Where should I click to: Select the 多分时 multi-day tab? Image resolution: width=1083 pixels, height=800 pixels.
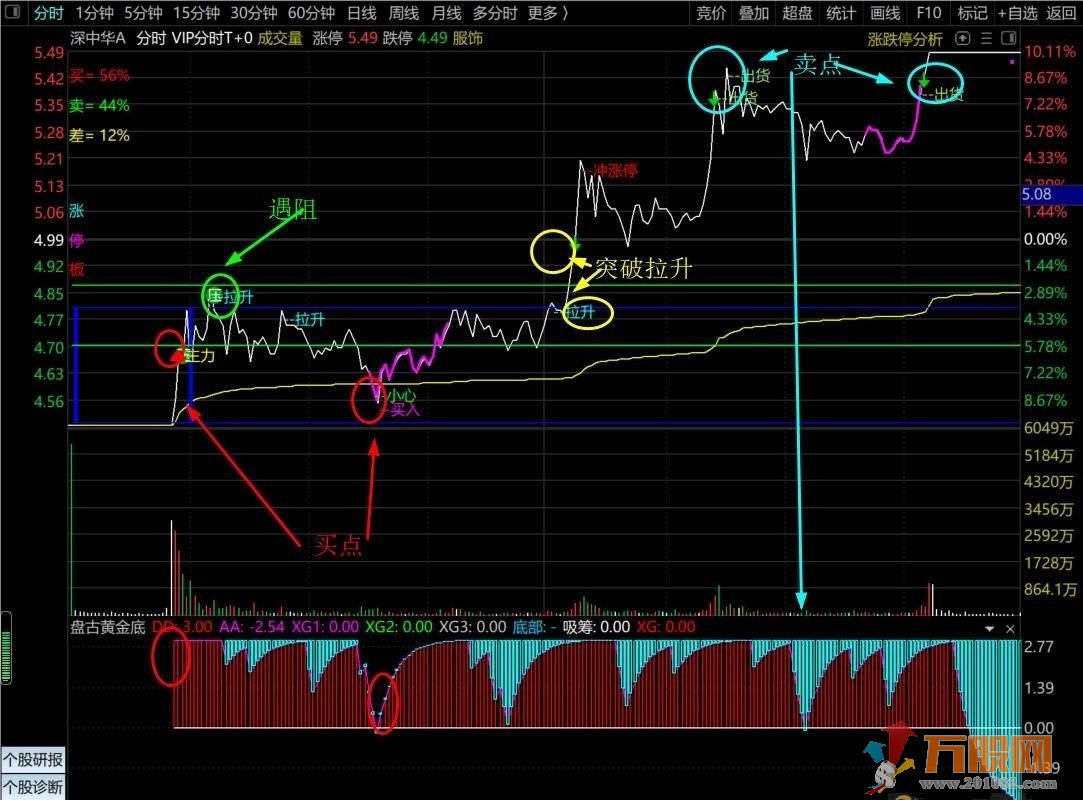(x=495, y=12)
